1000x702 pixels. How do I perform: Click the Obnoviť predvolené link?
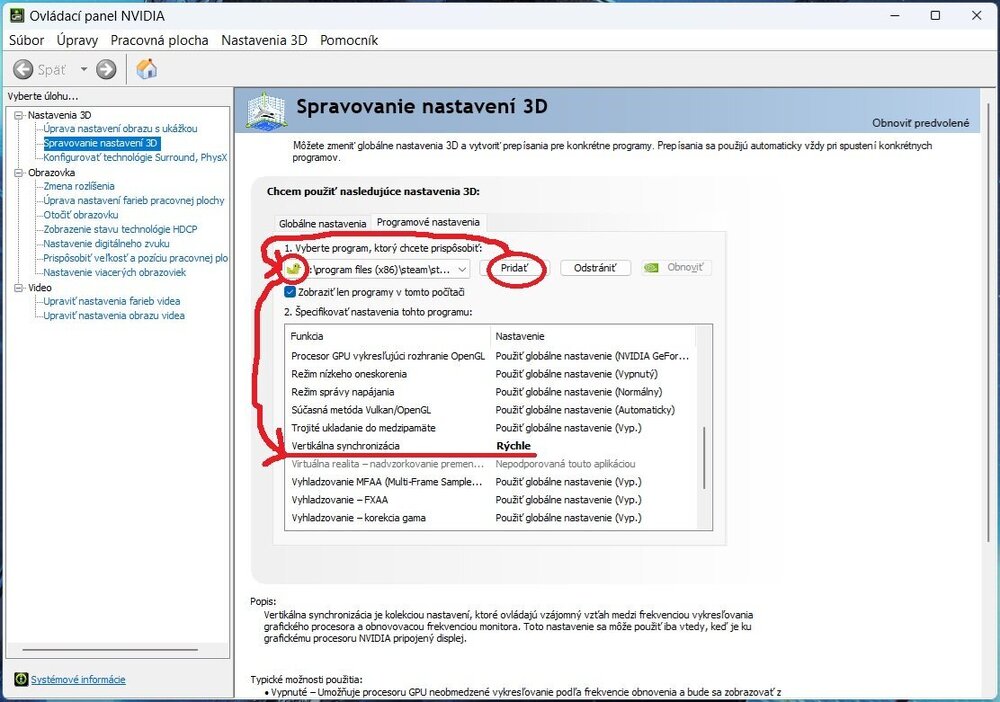tap(920, 122)
